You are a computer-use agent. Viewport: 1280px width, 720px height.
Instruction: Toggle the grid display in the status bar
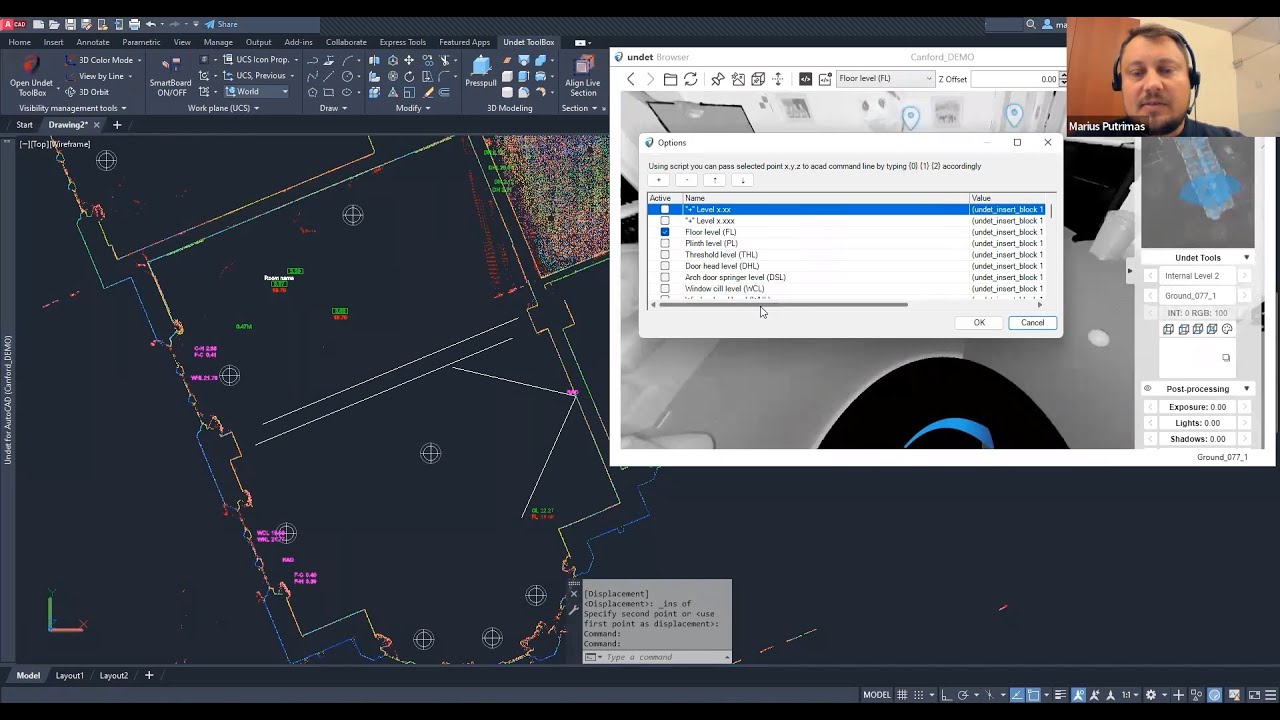coord(902,695)
